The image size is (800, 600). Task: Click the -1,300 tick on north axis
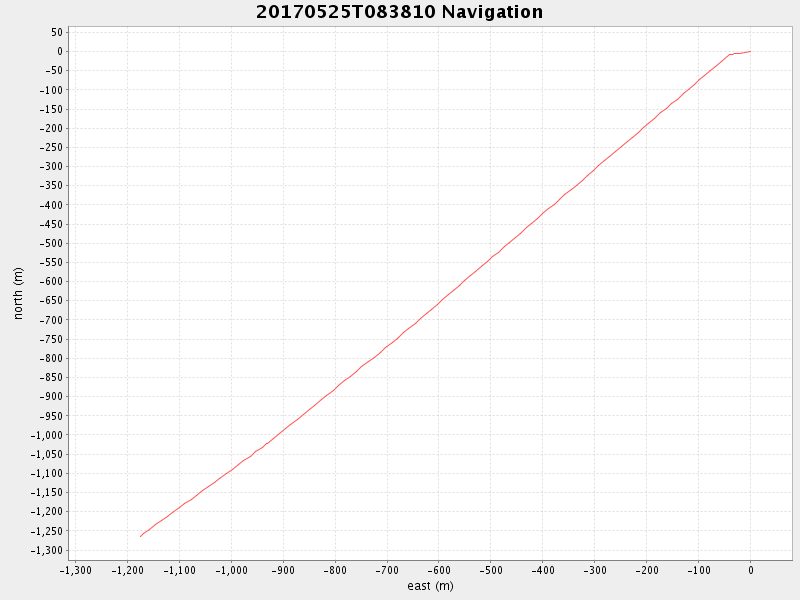click(47, 550)
